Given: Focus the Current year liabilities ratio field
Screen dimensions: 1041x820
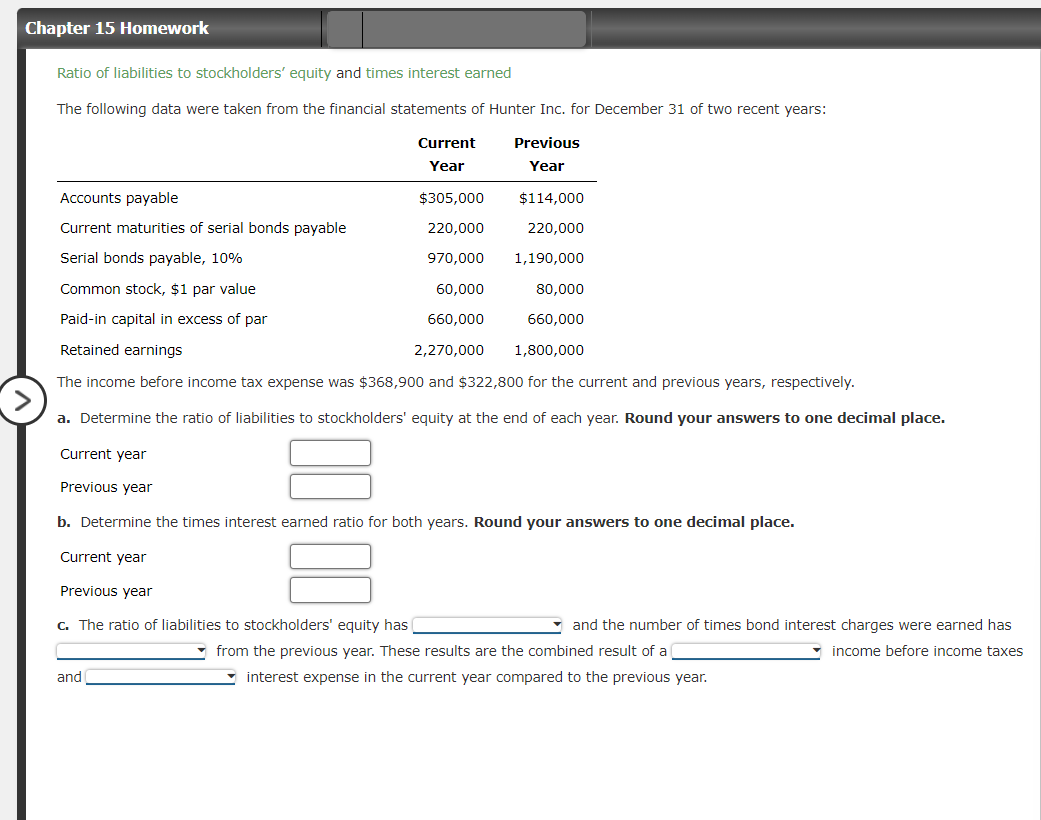Looking at the screenshot, I should 330,453.
